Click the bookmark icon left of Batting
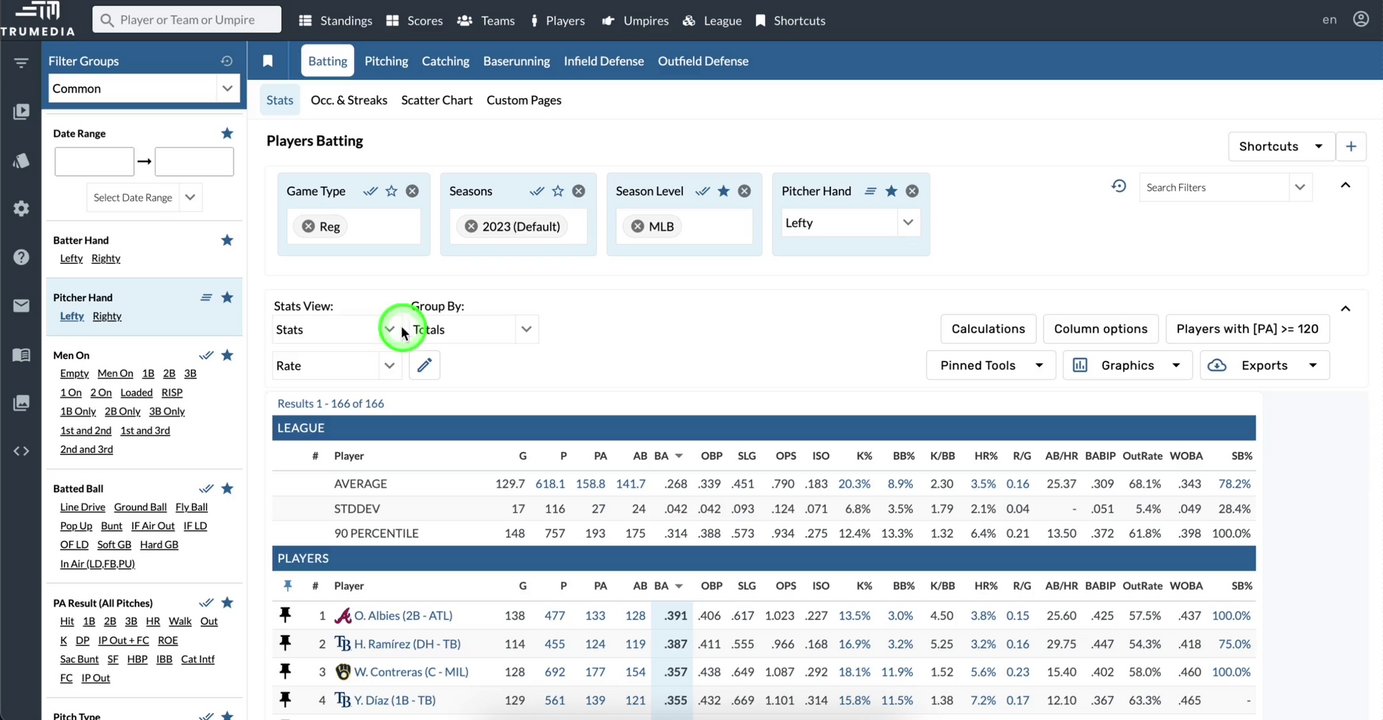The width and height of the screenshot is (1383, 720). coord(268,61)
